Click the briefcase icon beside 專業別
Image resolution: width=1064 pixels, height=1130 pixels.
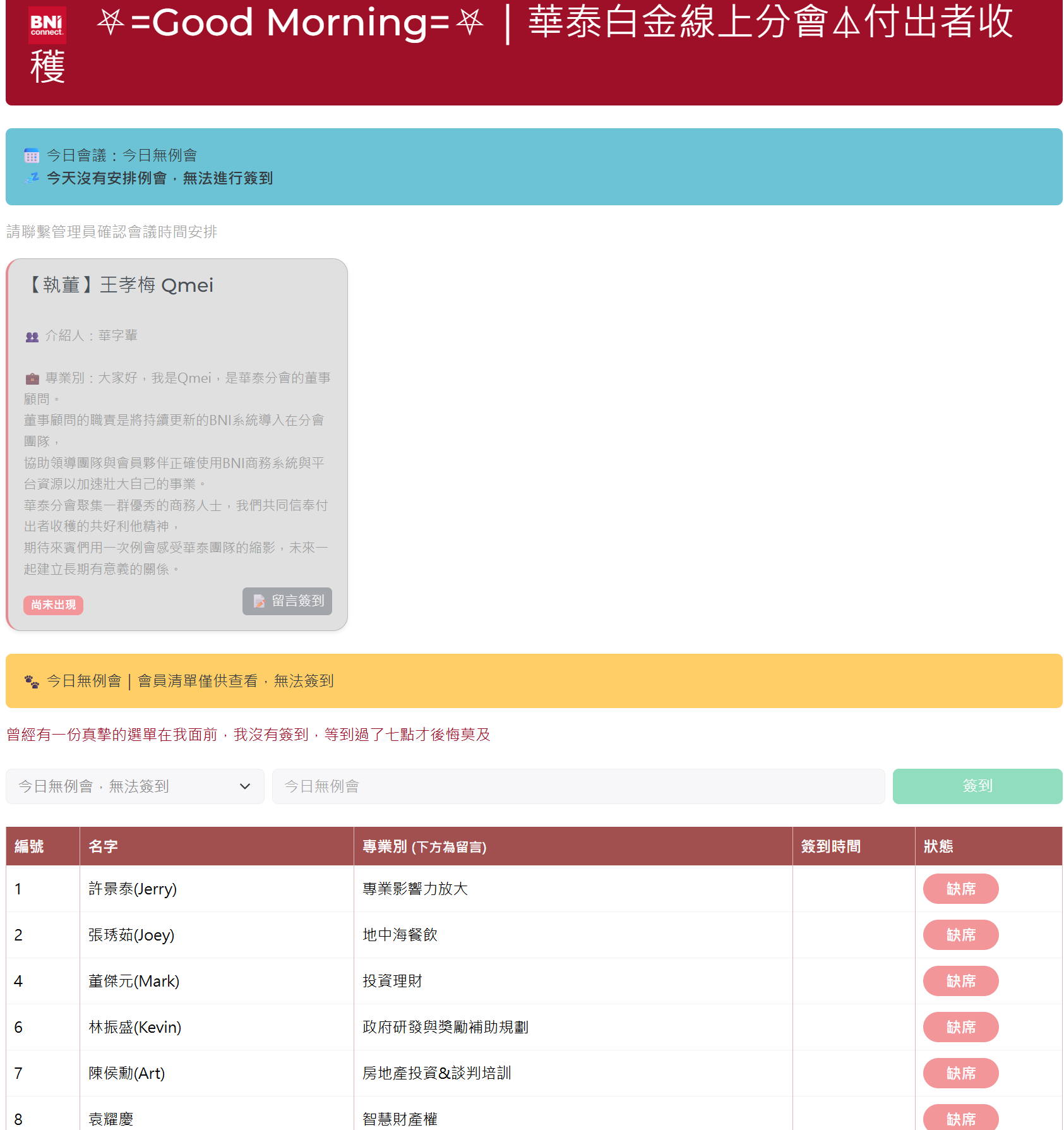pyautogui.click(x=32, y=379)
